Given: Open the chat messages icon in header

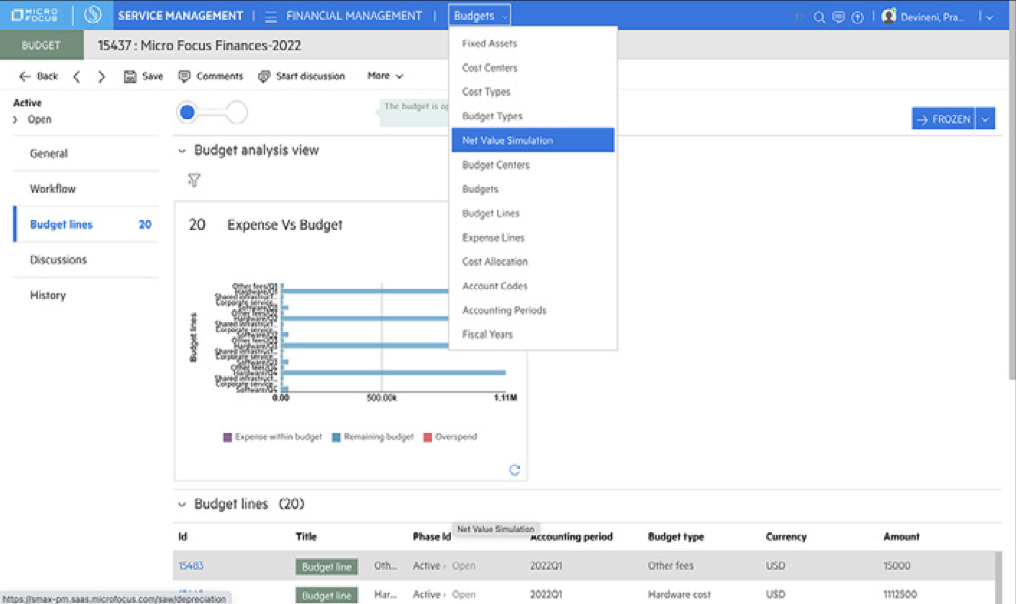Looking at the screenshot, I should [838, 17].
